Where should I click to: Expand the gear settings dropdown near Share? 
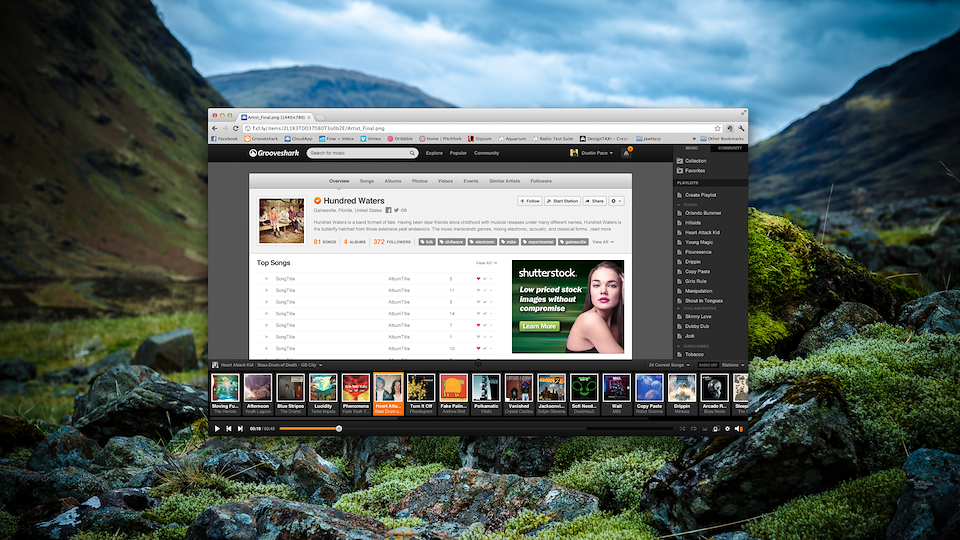tap(617, 201)
